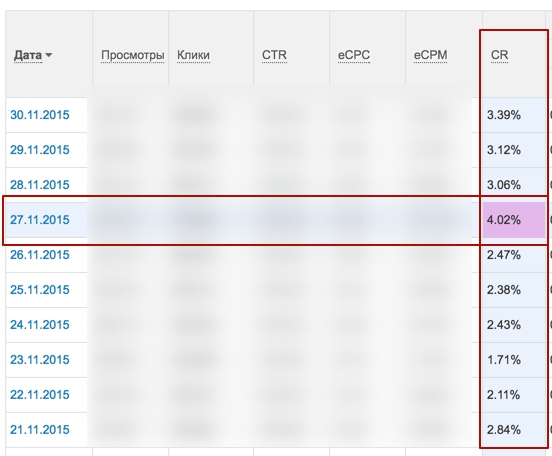Open the 22.11.2015 date link
The image size is (552, 456).
[x=40, y=395]
